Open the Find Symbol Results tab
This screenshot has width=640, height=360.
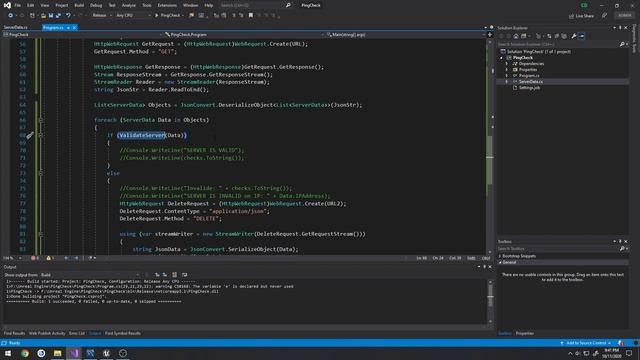(122, 333)
